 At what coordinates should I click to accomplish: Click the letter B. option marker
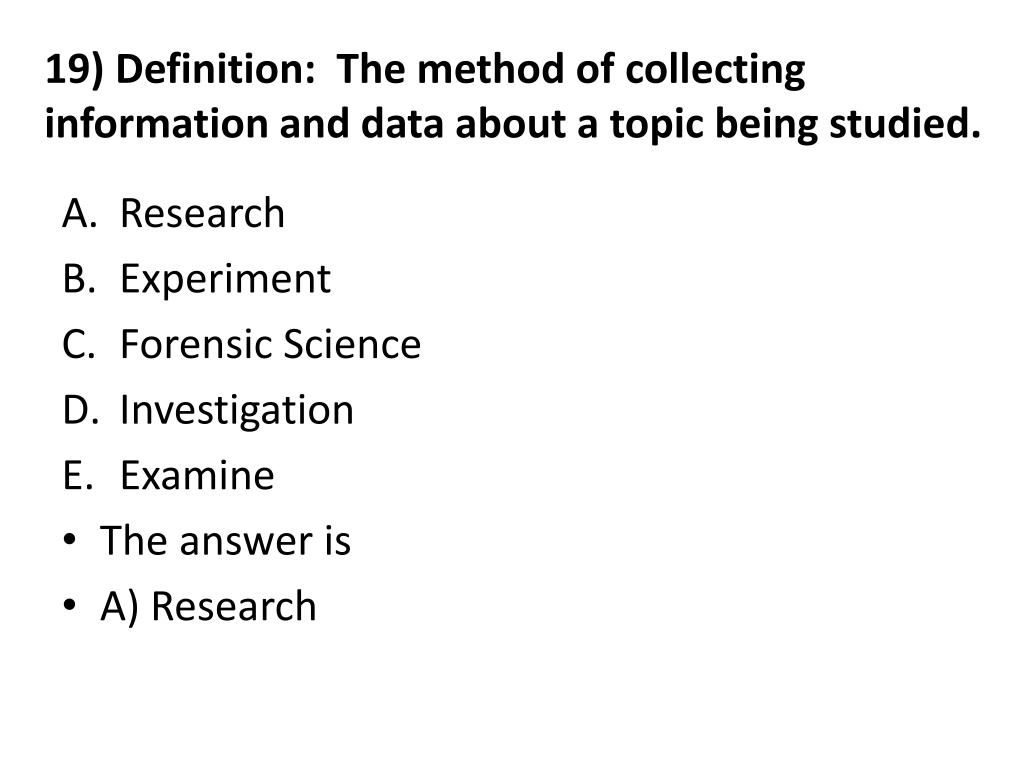coord(77,280)
